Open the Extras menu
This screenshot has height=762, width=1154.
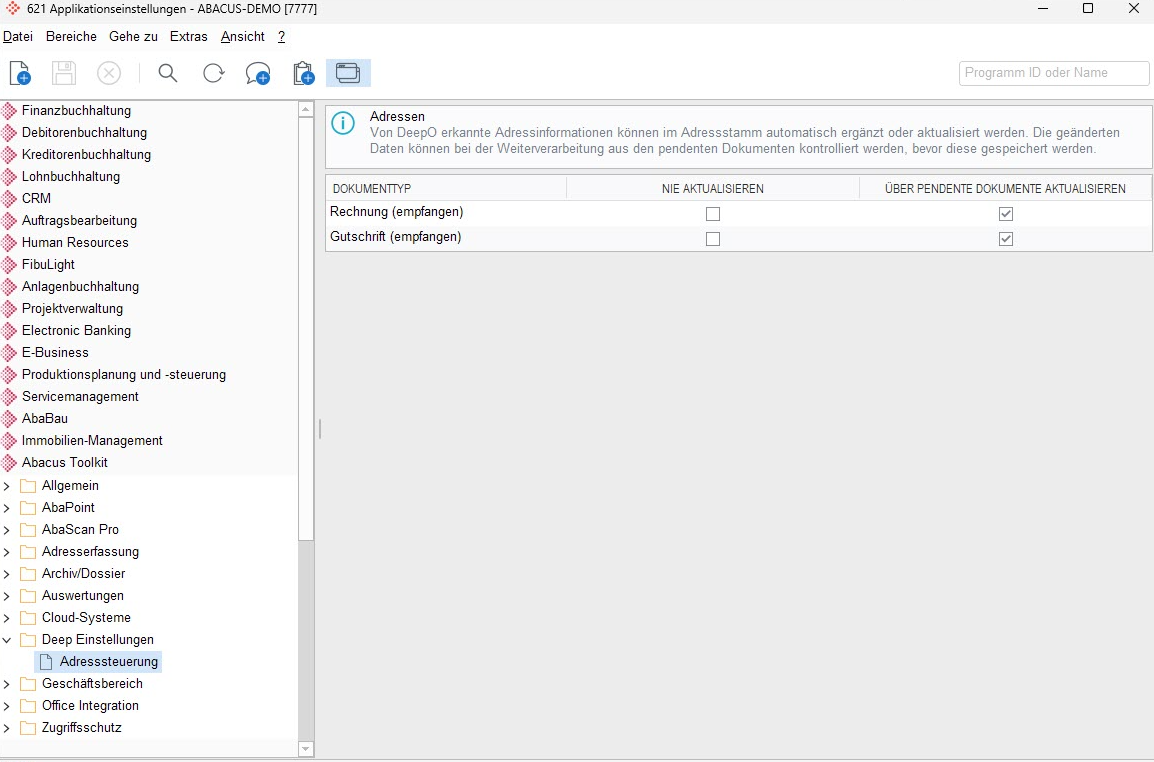(188, 36)
